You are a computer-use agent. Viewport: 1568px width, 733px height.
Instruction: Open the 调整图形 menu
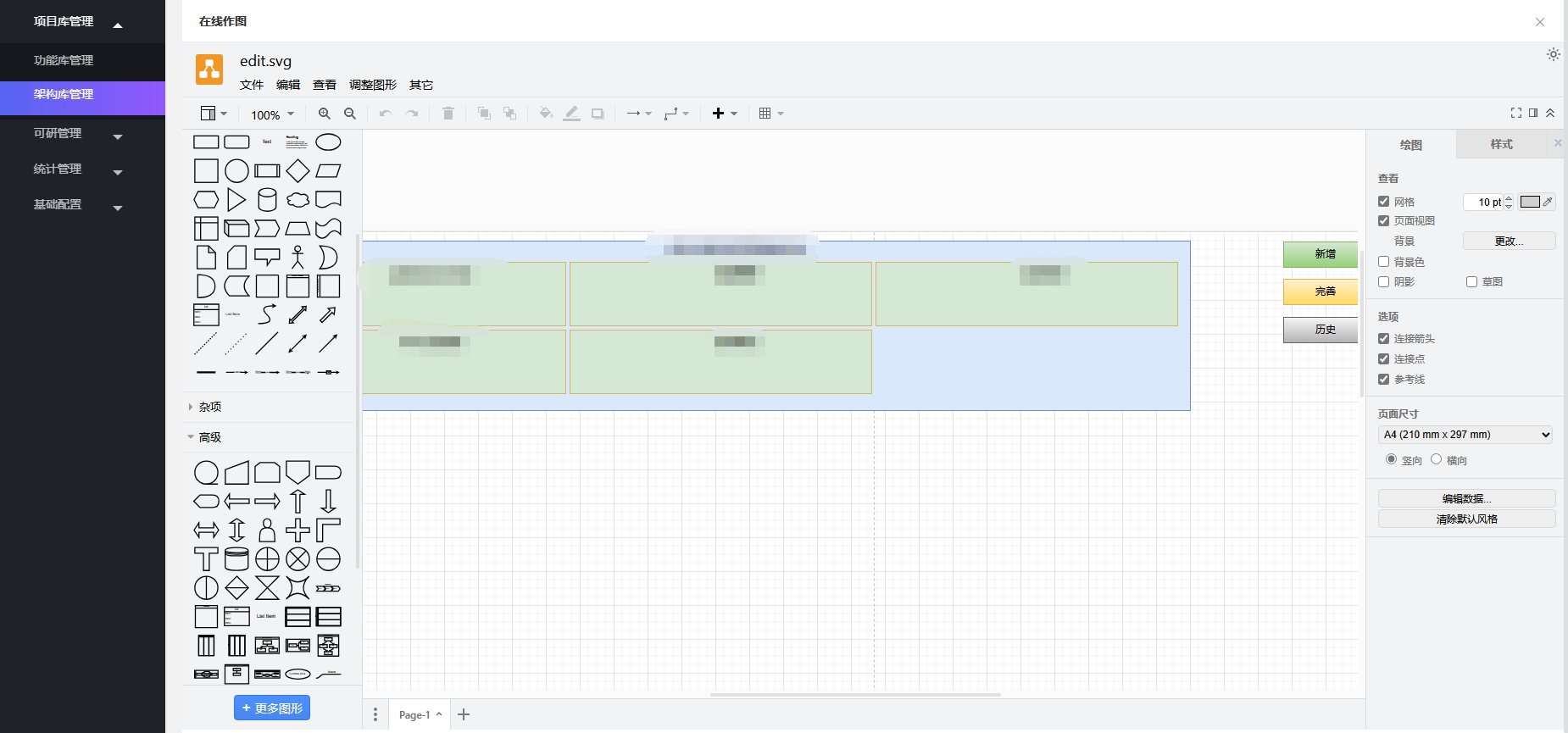coord(373,85)
